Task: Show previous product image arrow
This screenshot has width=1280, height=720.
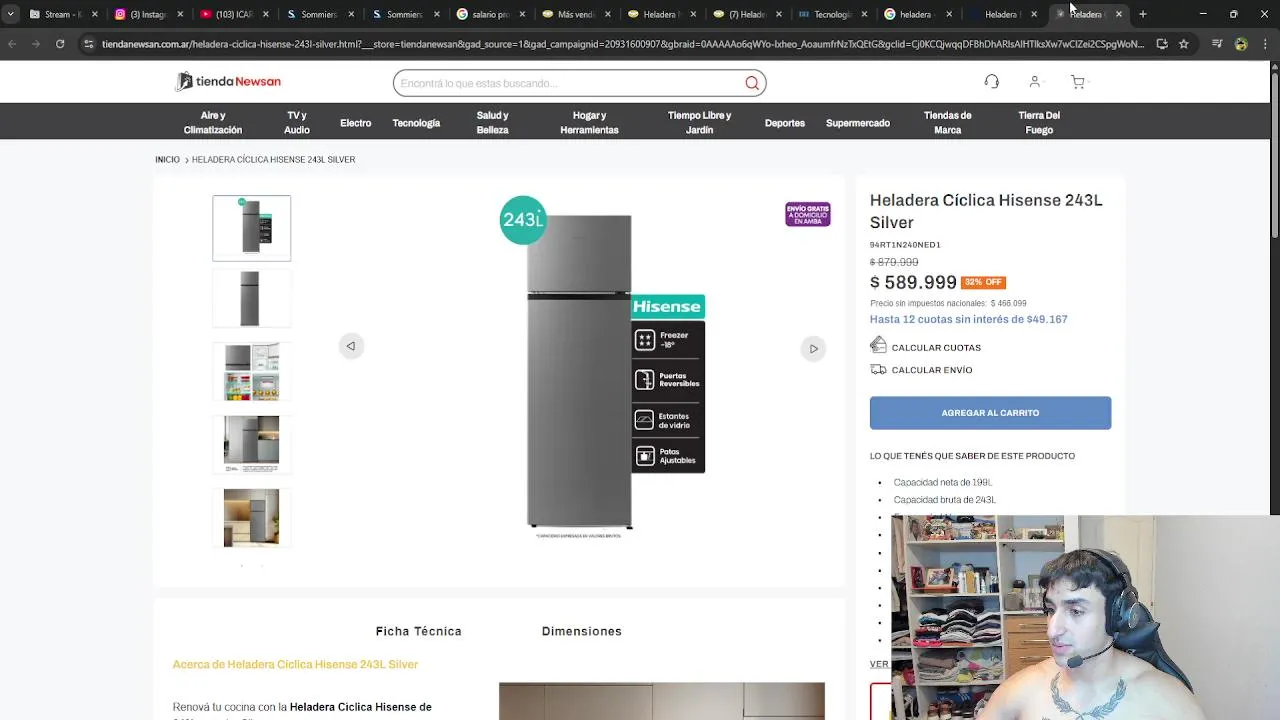Action: 351,346
